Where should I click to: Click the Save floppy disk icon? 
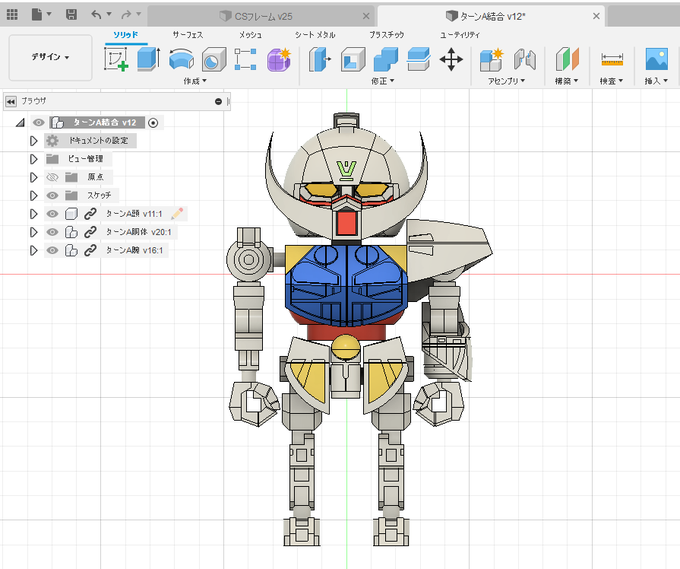71,15
